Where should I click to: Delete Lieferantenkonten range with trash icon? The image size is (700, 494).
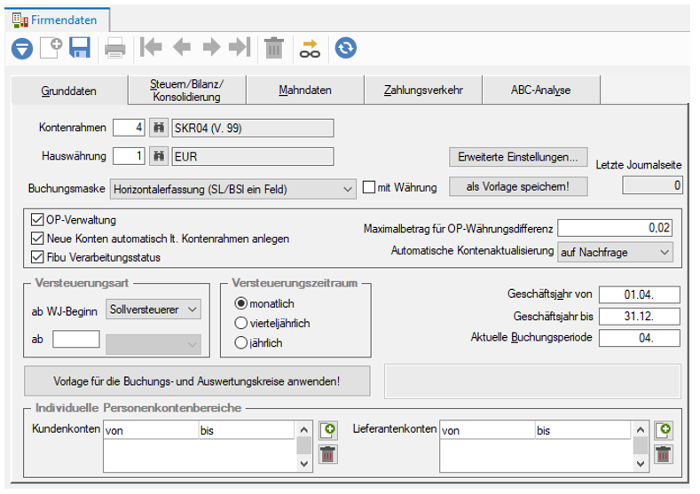tap(664, 454)
